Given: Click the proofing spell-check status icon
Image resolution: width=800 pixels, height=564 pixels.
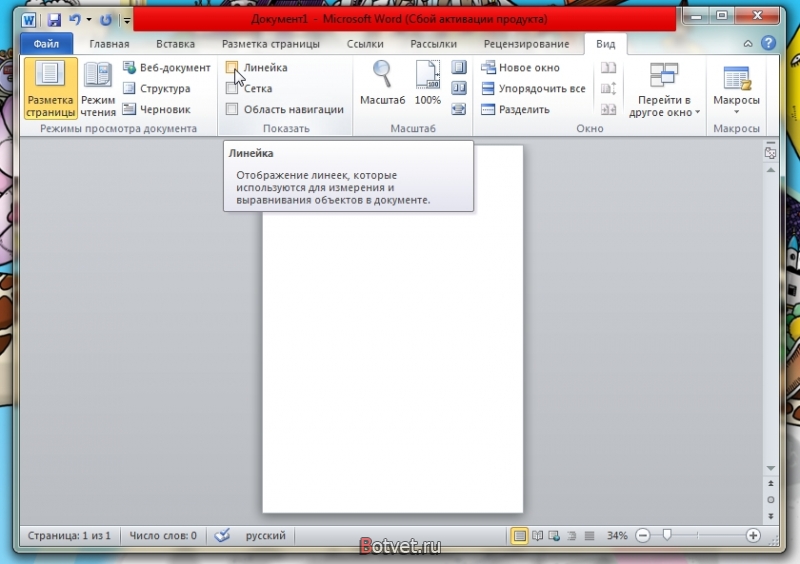Looking at the screenshot, I should [222, 535].
